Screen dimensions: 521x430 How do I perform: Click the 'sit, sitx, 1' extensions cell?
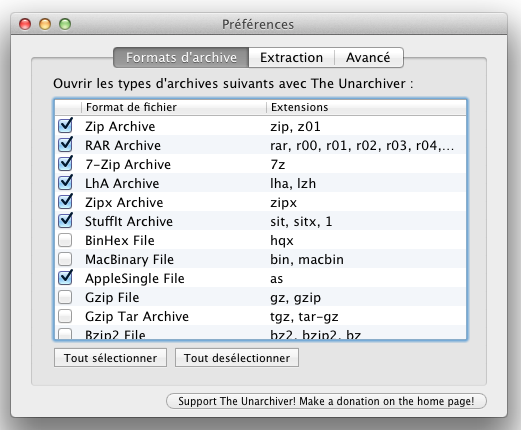click(x=301, y=222)
